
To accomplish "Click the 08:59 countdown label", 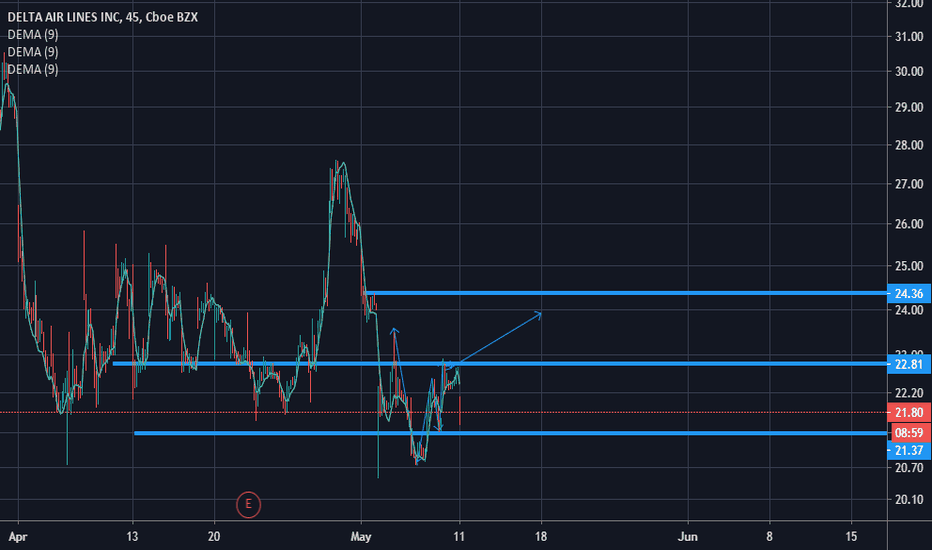I will (x=909, y=432).
